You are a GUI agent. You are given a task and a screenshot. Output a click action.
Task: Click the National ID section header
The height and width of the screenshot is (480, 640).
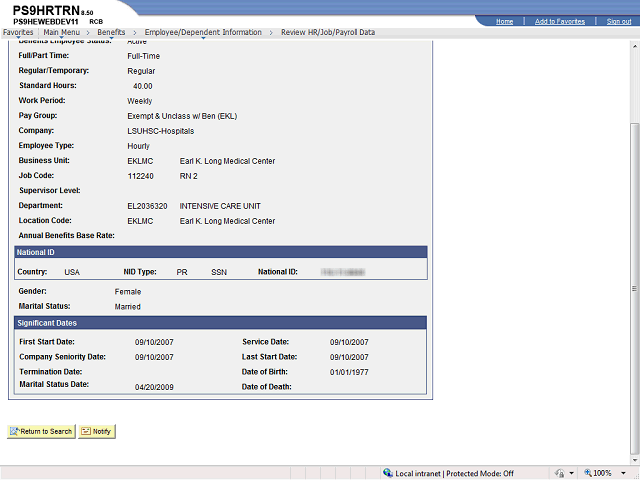coord(221,252)
